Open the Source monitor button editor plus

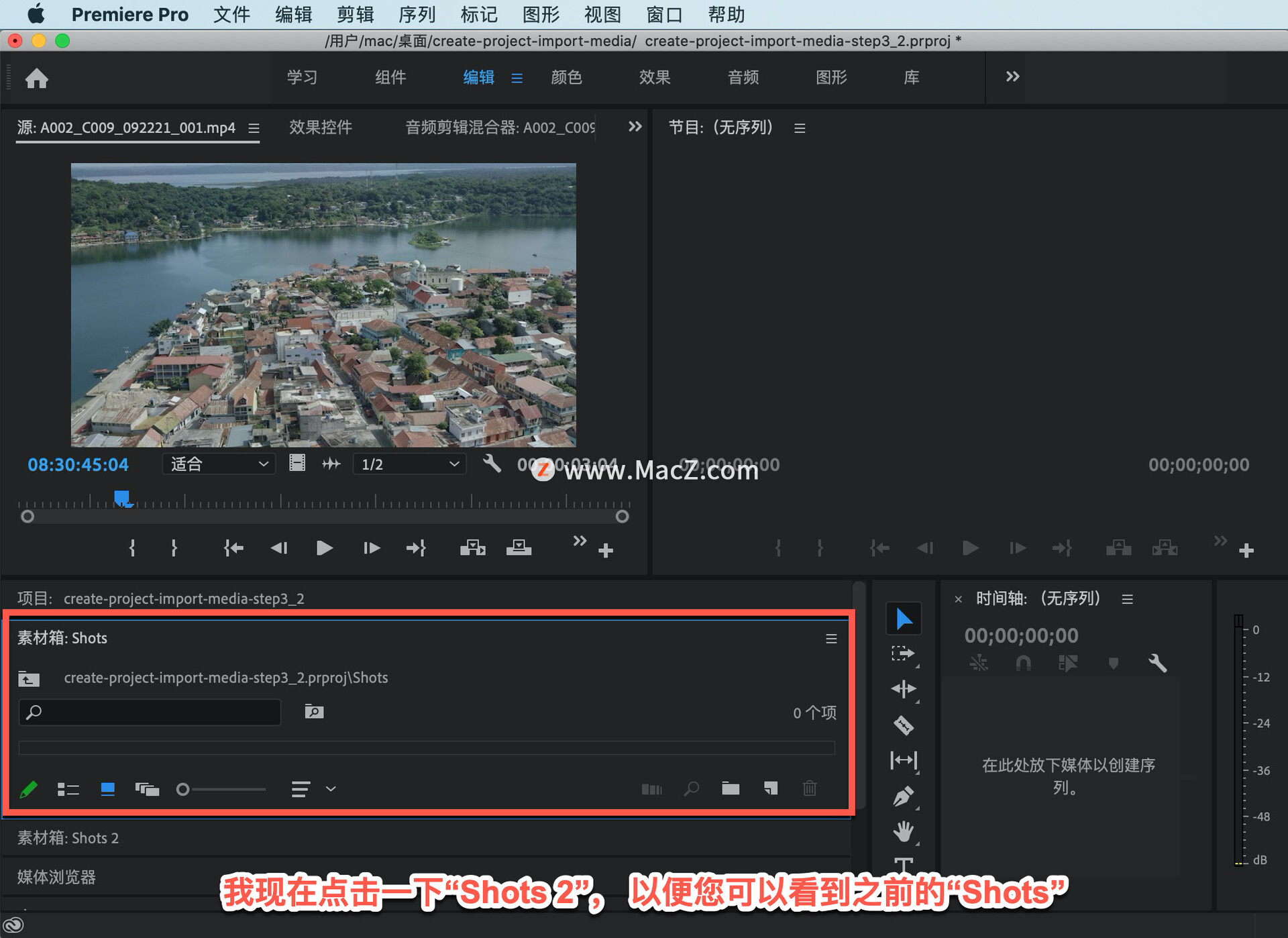tap(606, 551)
